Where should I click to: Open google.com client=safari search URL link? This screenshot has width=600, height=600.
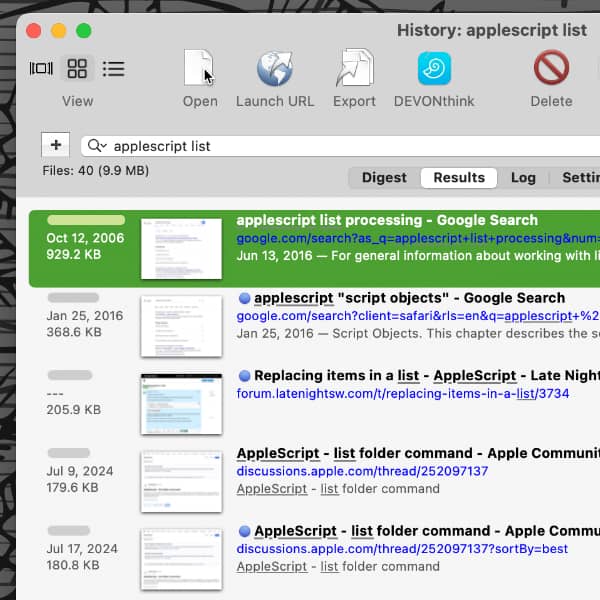pos(418,316)
